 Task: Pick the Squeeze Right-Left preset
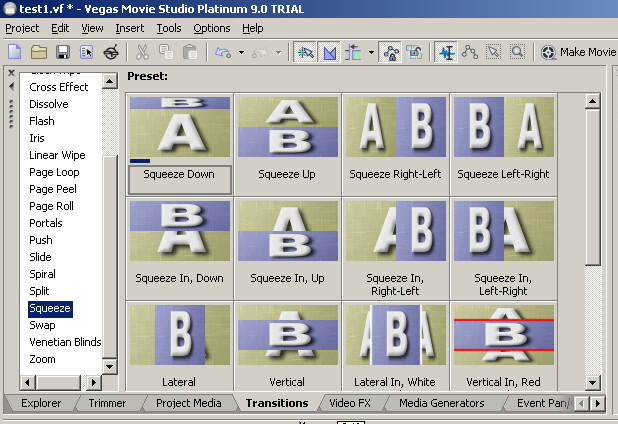(x=396, y=127)
